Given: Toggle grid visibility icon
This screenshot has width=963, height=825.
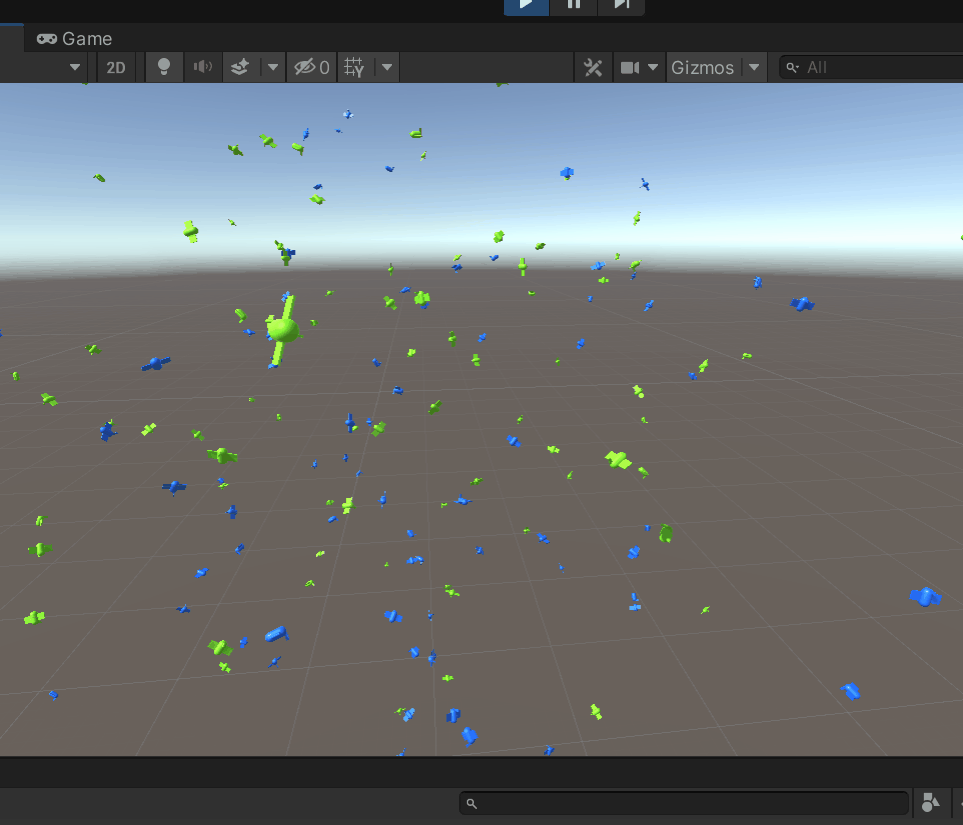Looking at the screenshot, I should point(354,67).
